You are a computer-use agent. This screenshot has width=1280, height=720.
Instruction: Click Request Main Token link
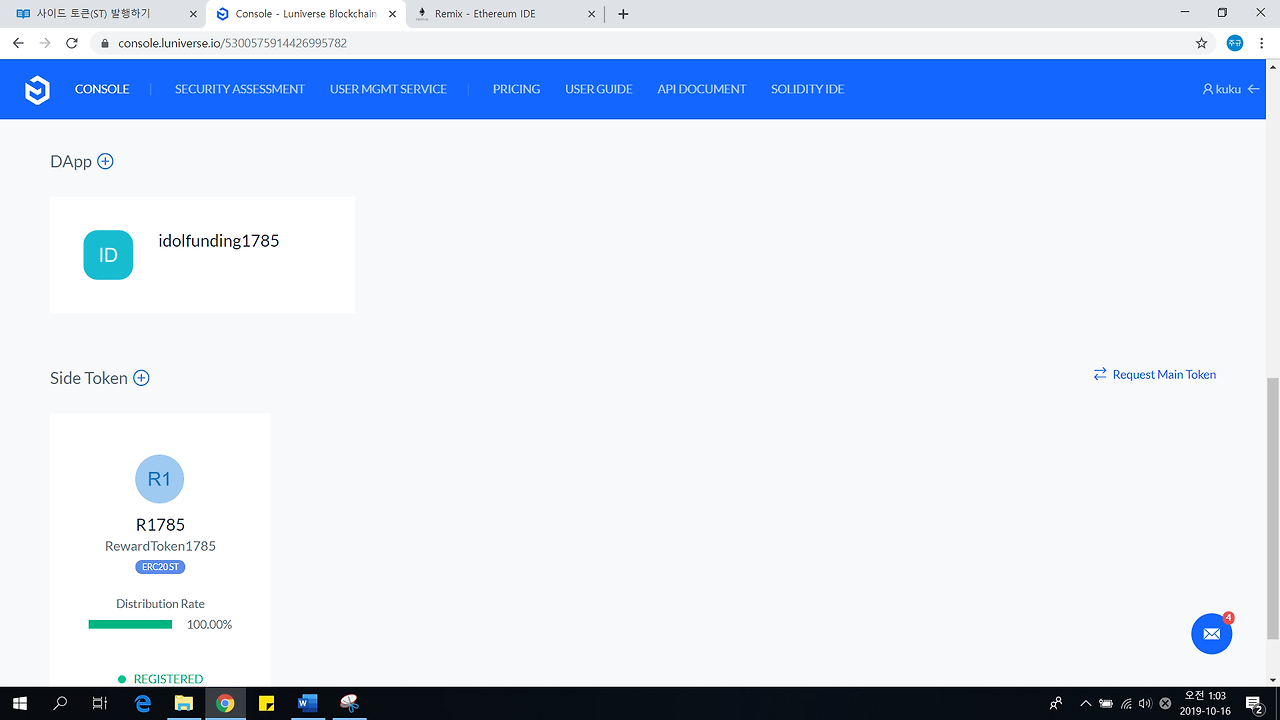1155,374
